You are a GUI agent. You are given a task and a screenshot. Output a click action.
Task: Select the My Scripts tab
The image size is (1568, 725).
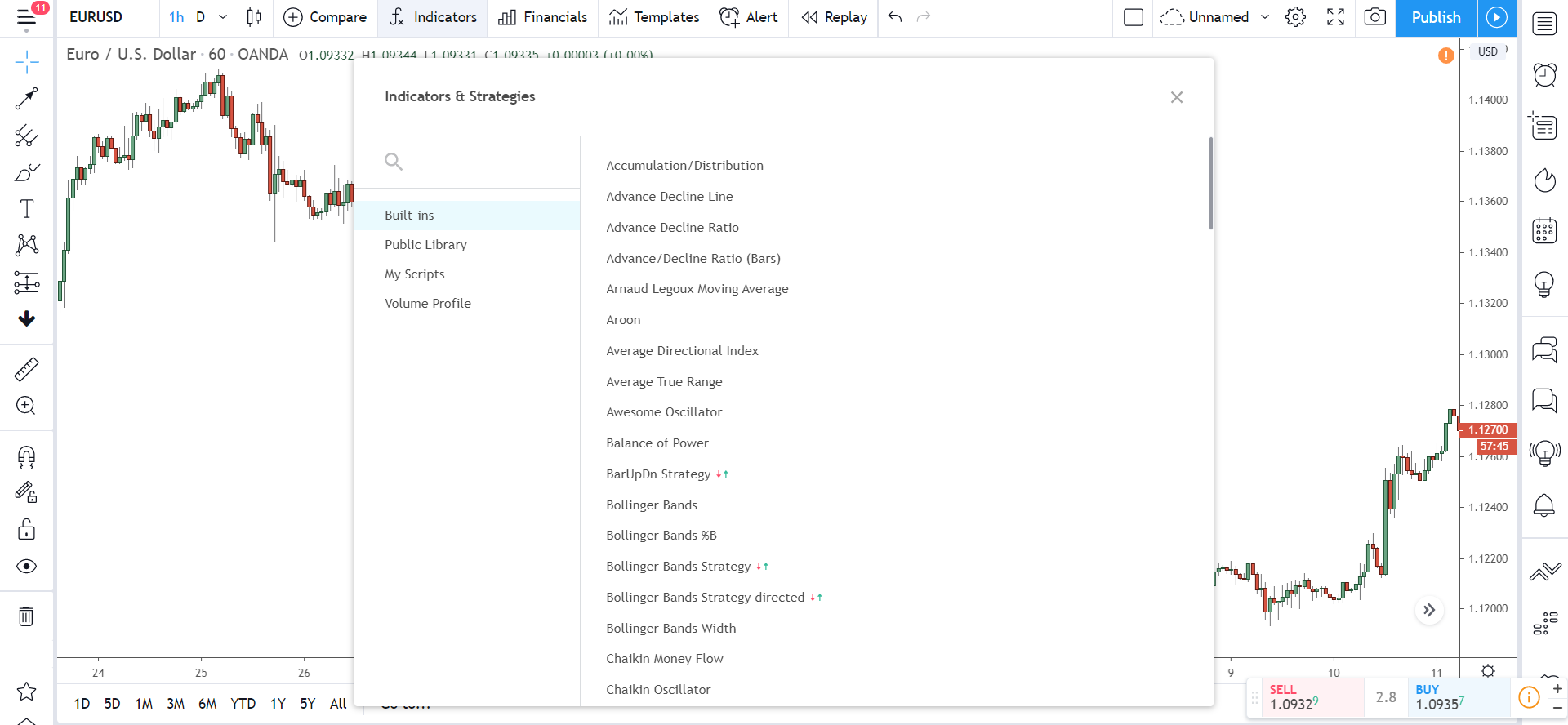[x=467, y=274]
